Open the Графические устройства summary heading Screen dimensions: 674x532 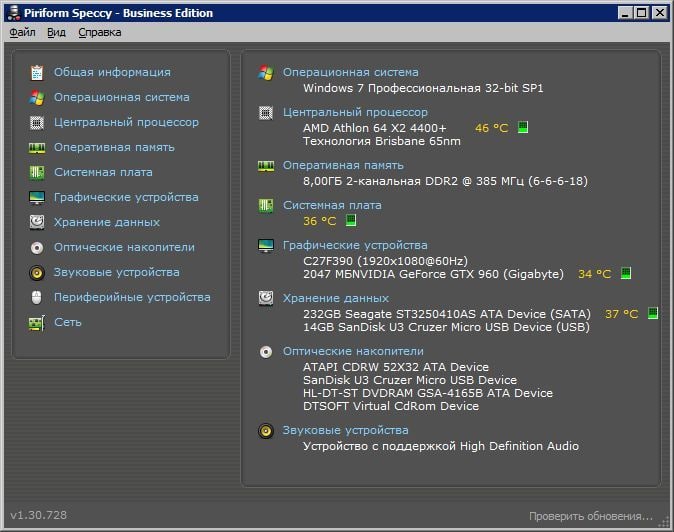coord(355,245)
